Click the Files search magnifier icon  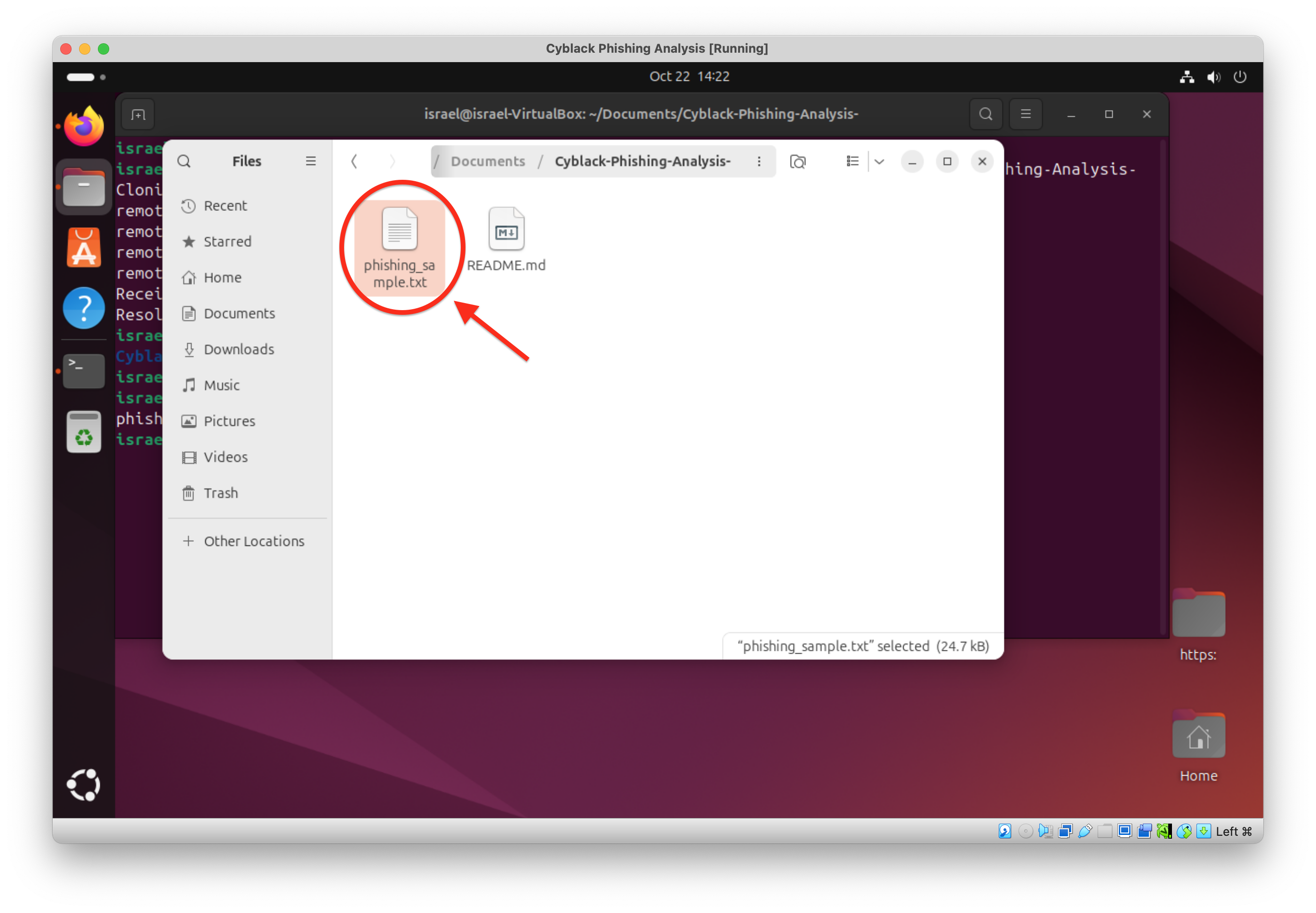(184, 161)
